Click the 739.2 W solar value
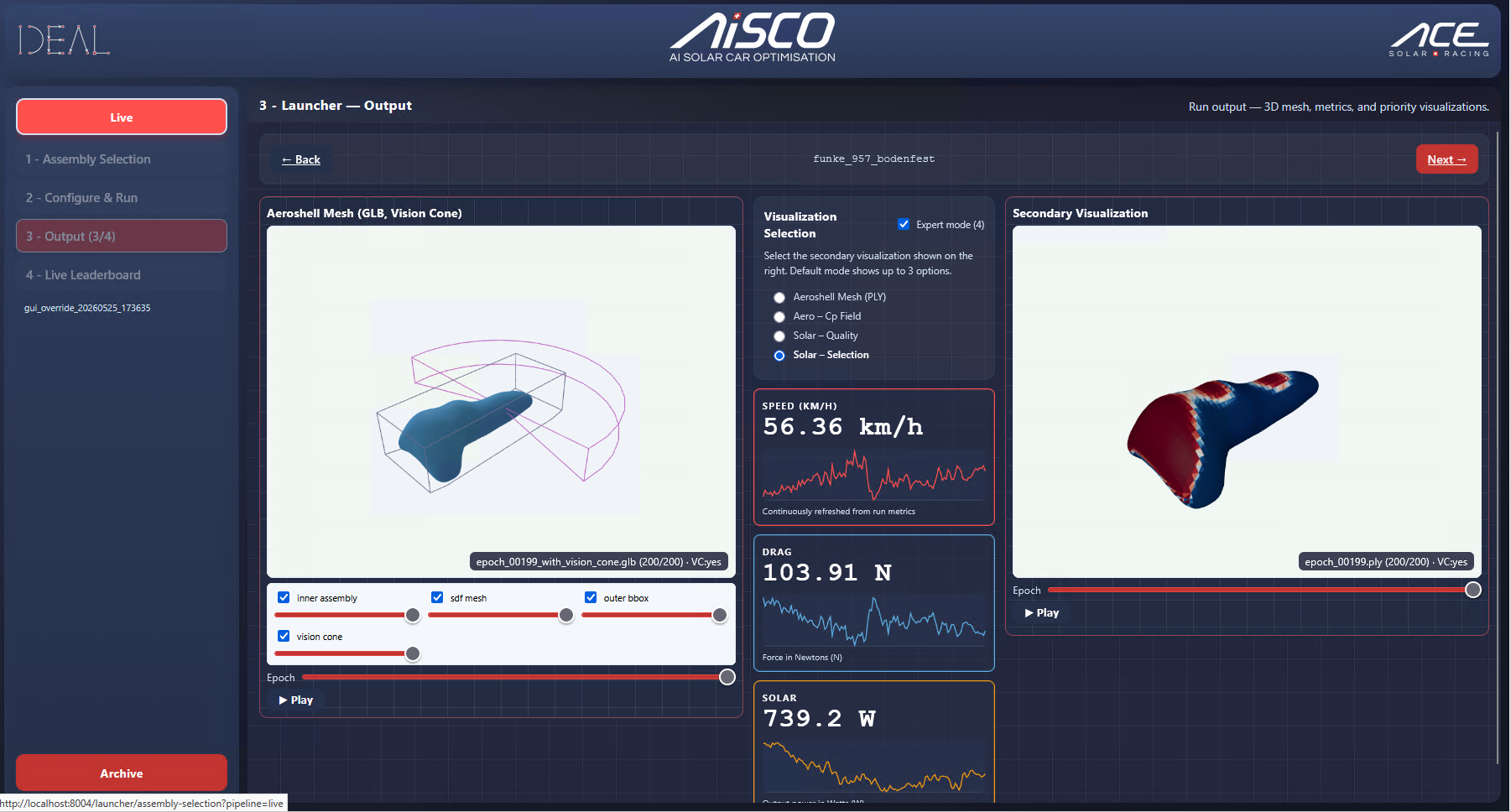Image resolution: width=1511 pixels, height=812 pixels. click(x=819, y=719)
